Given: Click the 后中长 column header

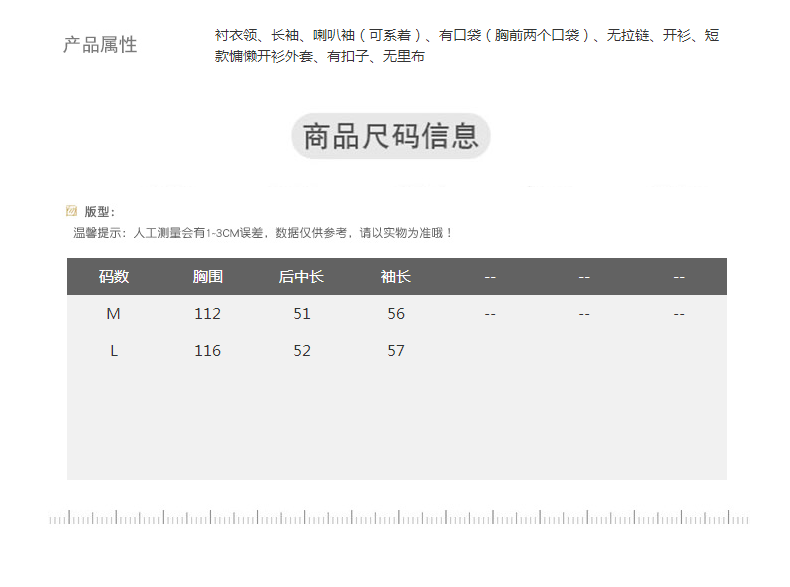Looking at the screenshot, I should [301, 277].
